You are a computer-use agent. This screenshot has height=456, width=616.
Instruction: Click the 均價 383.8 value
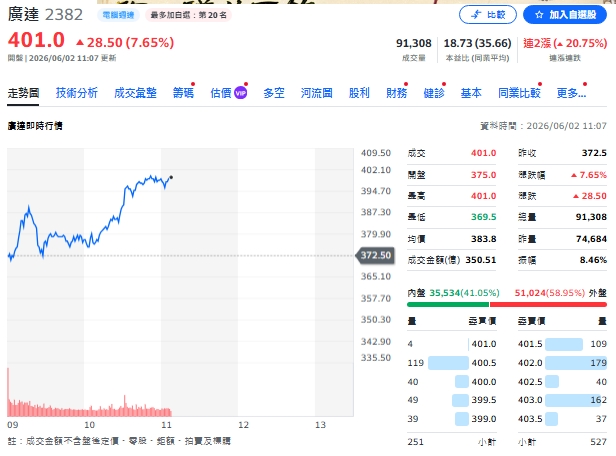484,239
